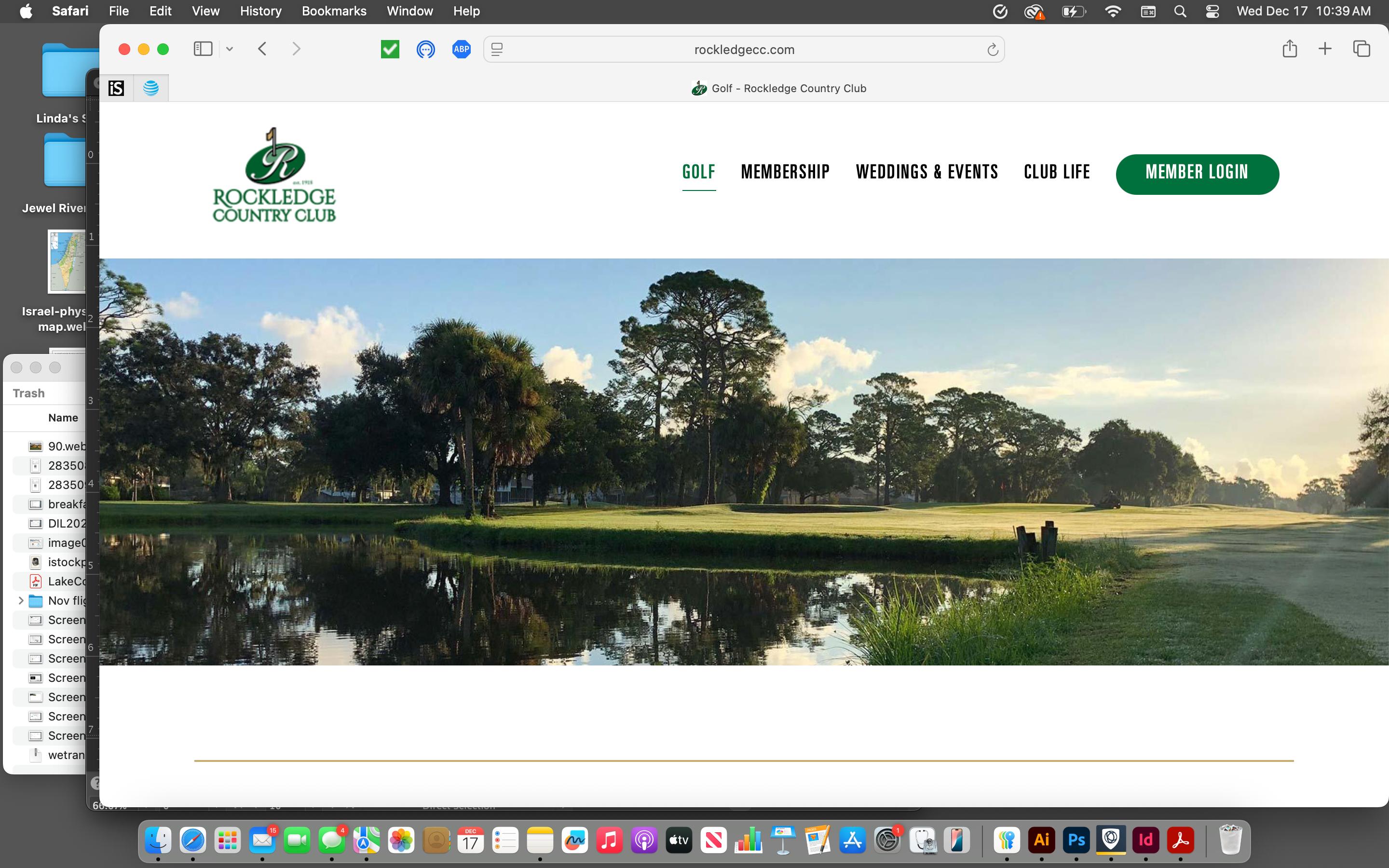The image size is (1389, 868).
Task: Click the MEMBER LOGIN button
Action: click(1197, 174)
